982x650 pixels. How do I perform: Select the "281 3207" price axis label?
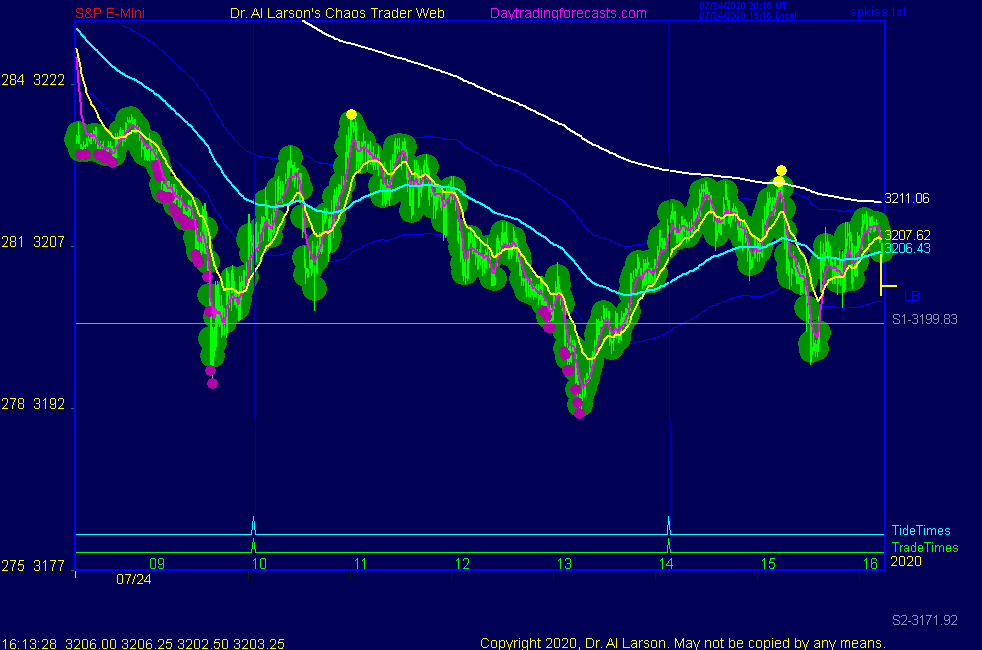[x=33, y=242]
